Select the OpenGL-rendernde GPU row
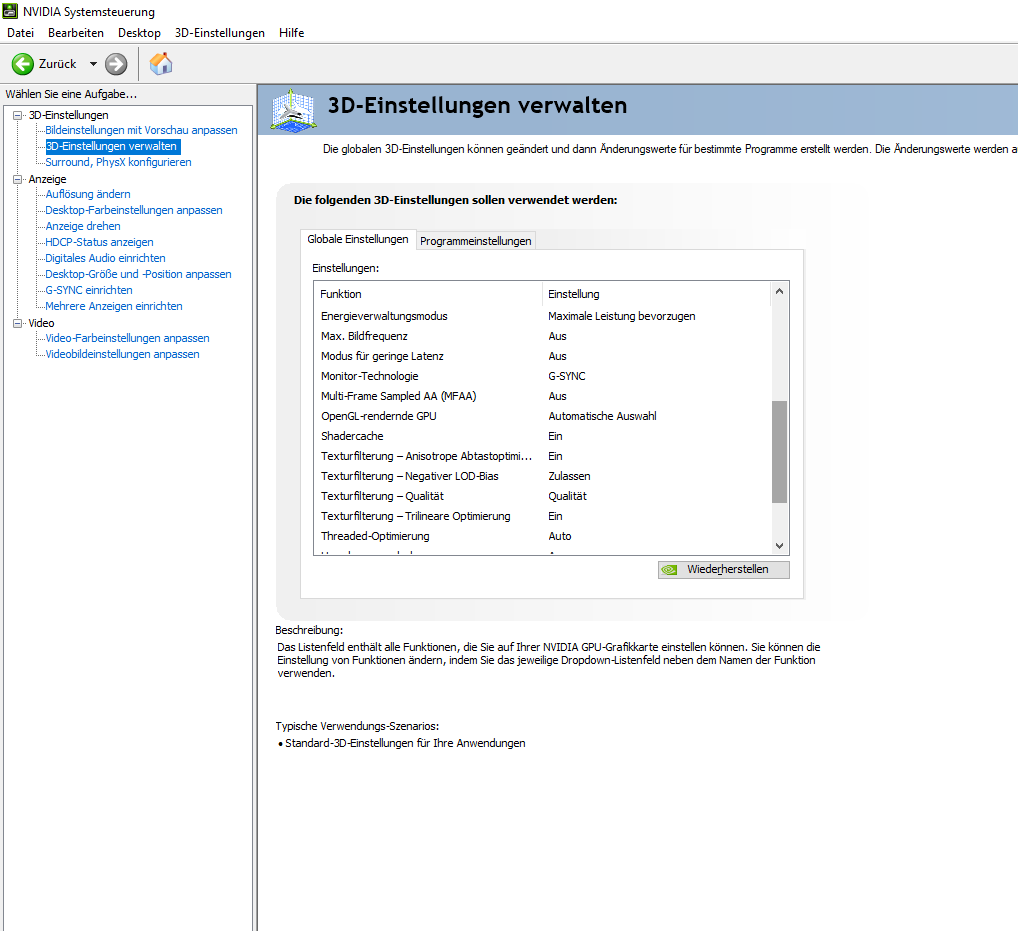The height and width of the screenshot is (931, 1018). pyautogui.click(x=542, y=416)
